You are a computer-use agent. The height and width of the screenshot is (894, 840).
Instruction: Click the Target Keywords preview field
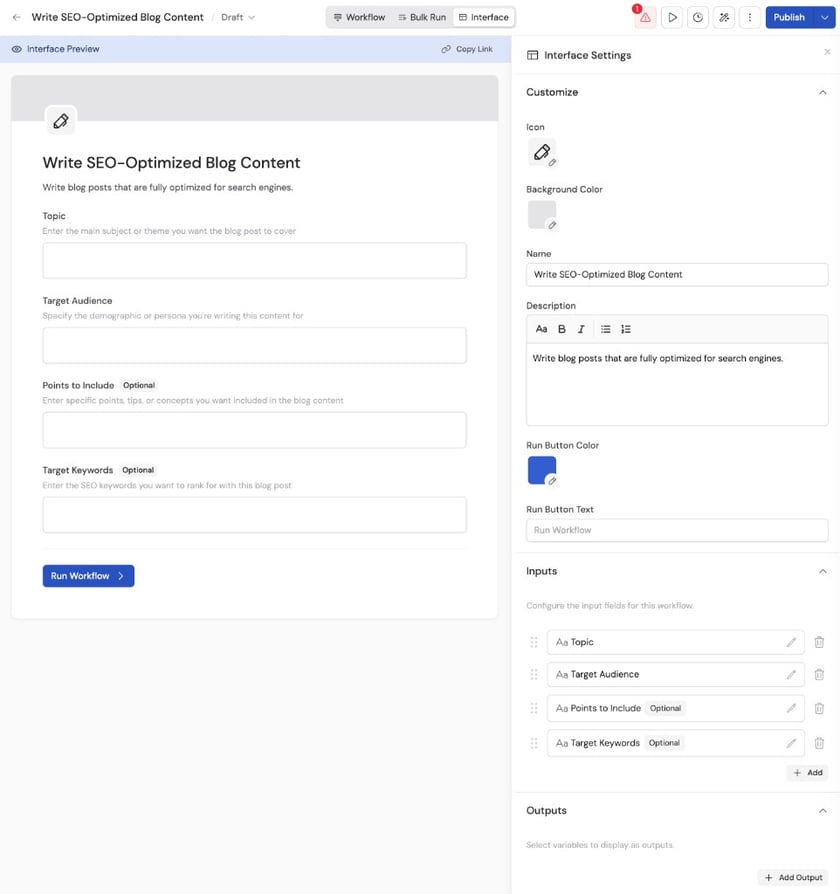point(254,515)
